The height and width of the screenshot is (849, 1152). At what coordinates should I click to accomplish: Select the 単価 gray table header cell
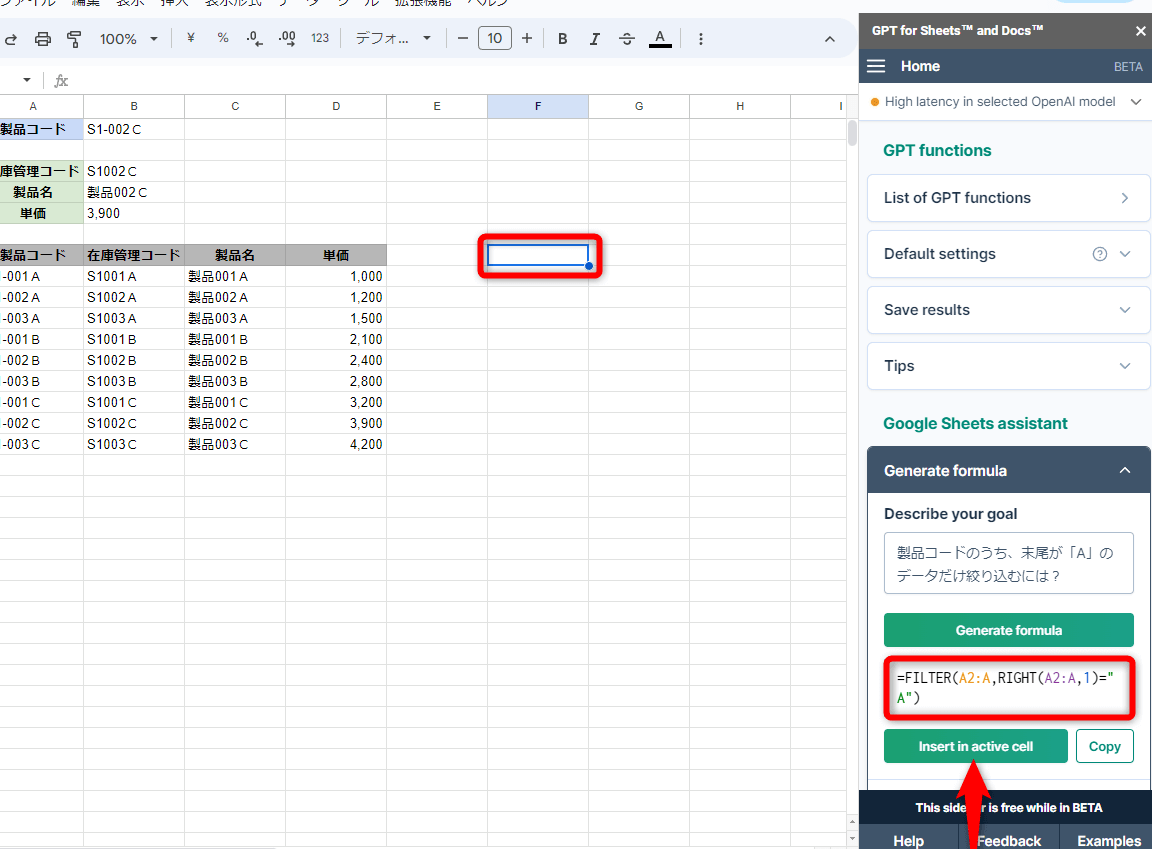point(336,256)
